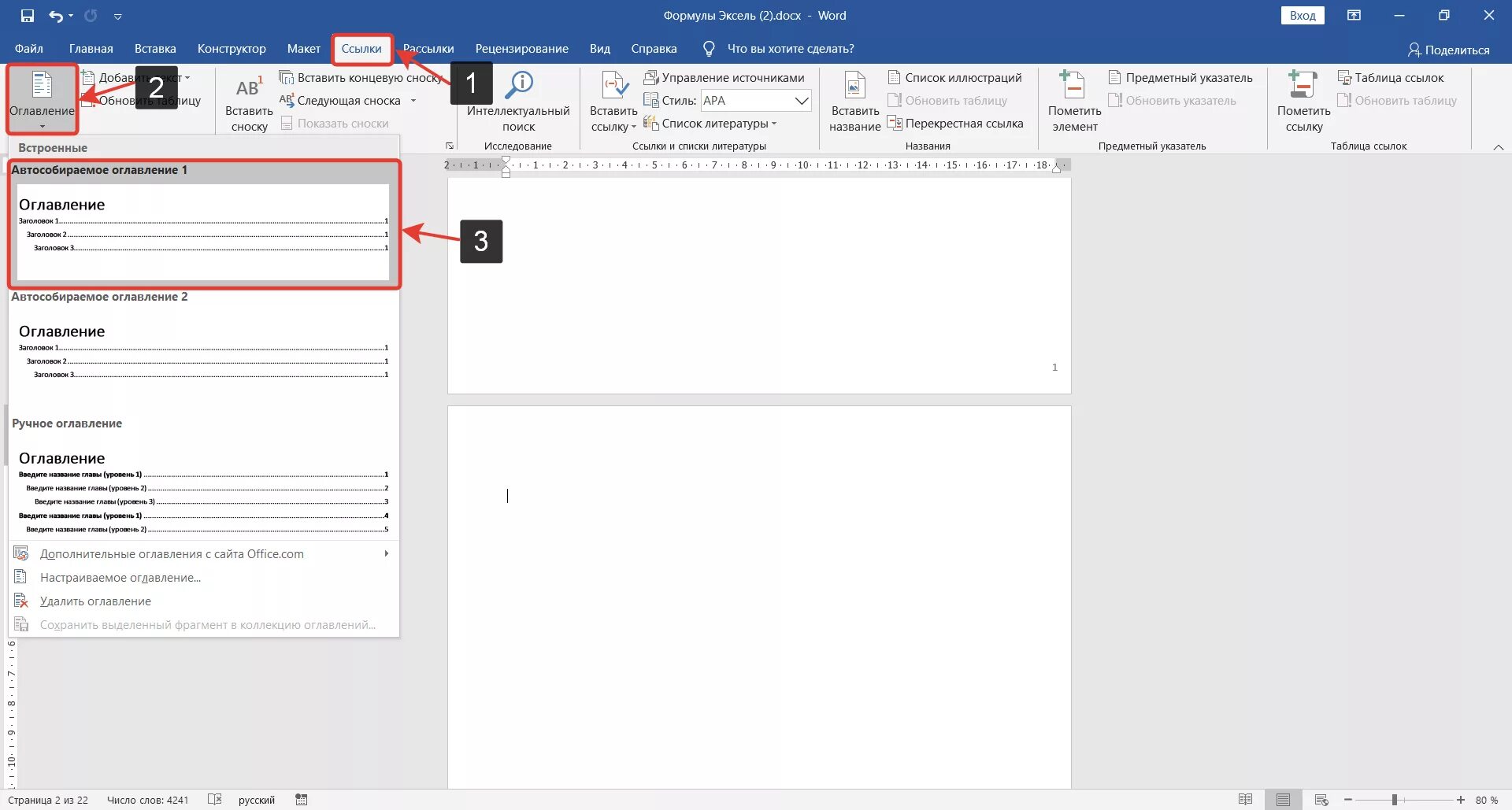The image size is (1512, 810).
Task: Switch to Print Layout view icon
Action: (x=1283, y=800)
